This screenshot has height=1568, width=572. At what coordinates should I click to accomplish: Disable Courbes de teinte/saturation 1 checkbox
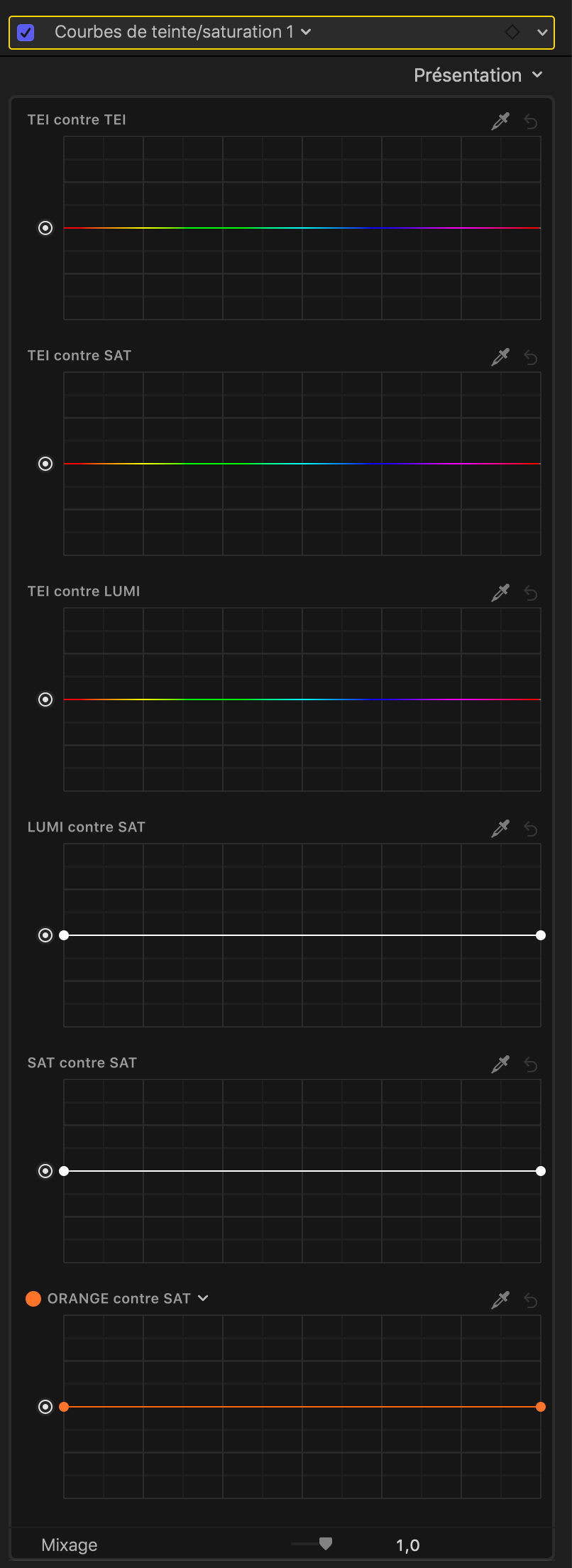[x=26, y=33]
